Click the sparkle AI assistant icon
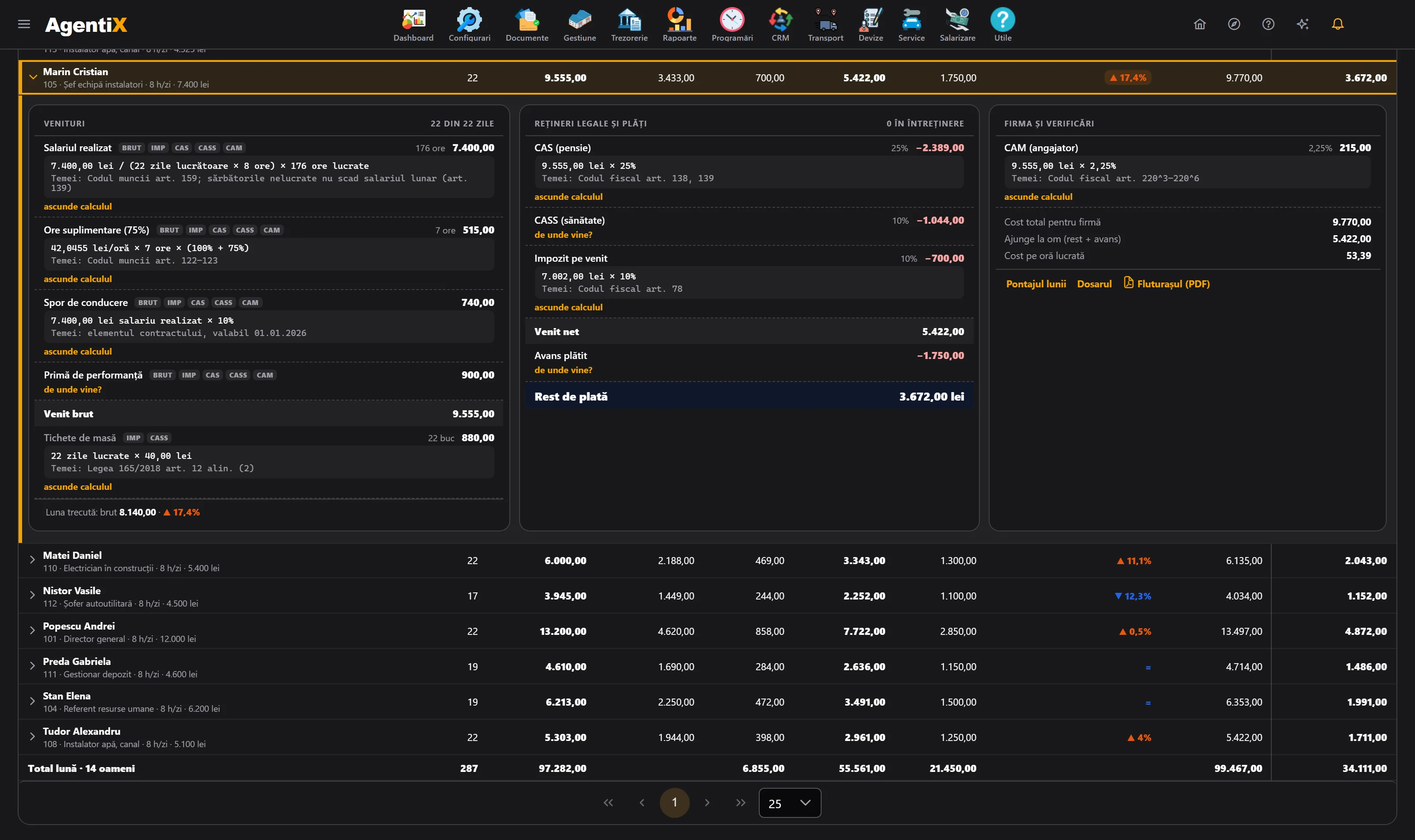 click(1303, 24)
